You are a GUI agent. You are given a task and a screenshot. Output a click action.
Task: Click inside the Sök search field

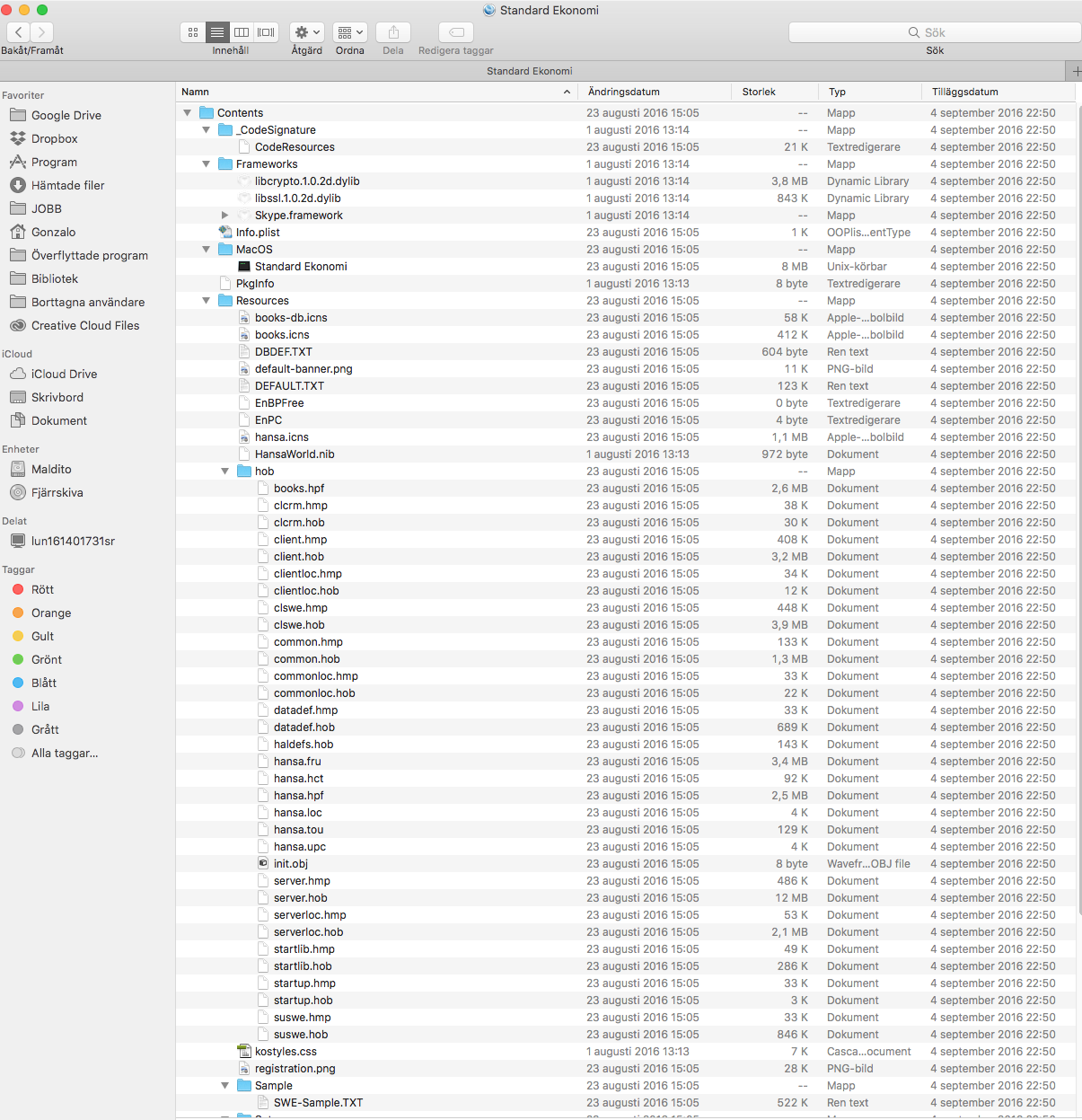point(935,32)
